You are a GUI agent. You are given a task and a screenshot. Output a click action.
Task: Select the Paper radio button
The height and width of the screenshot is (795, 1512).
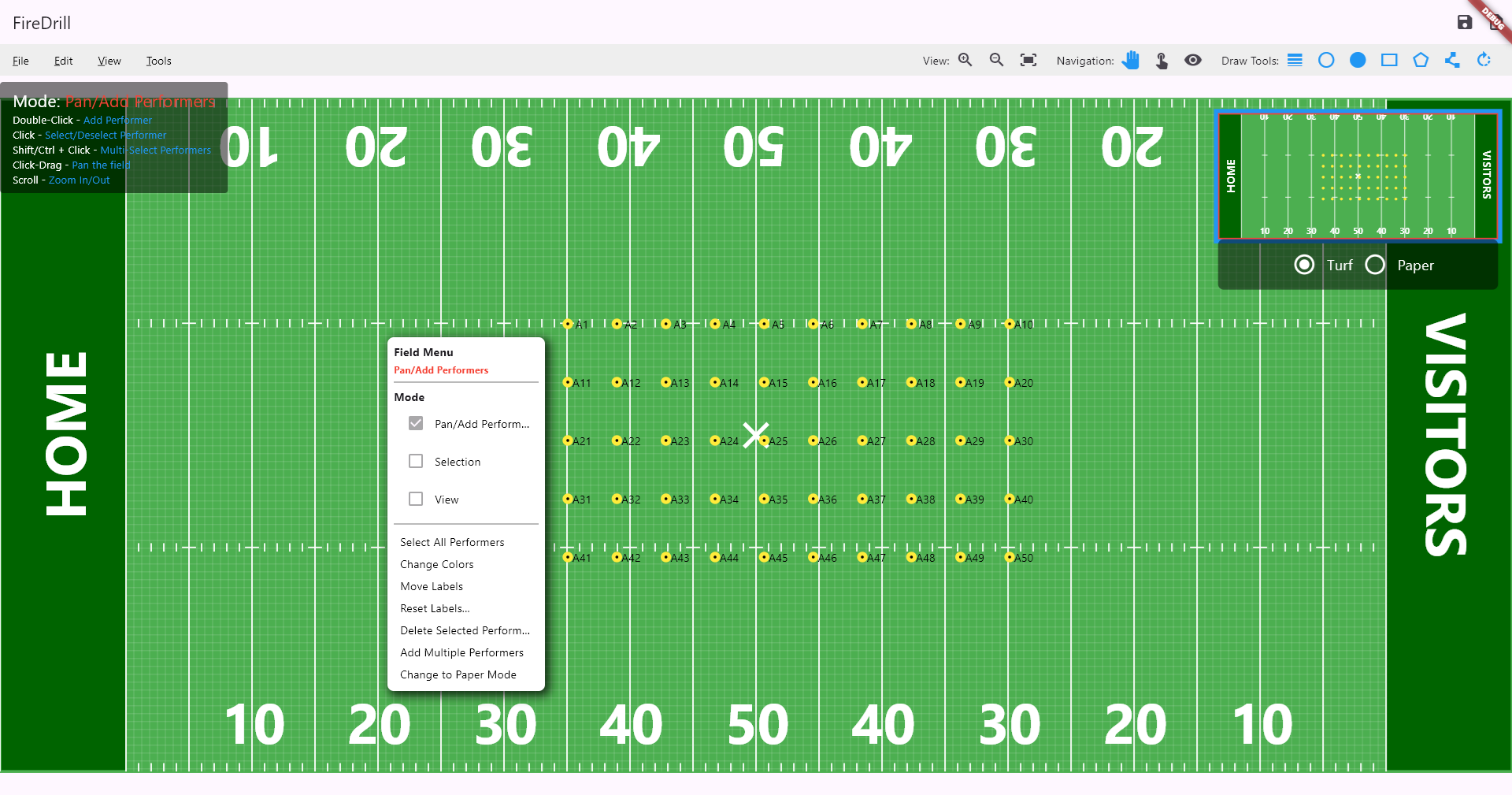(1376, 265)
